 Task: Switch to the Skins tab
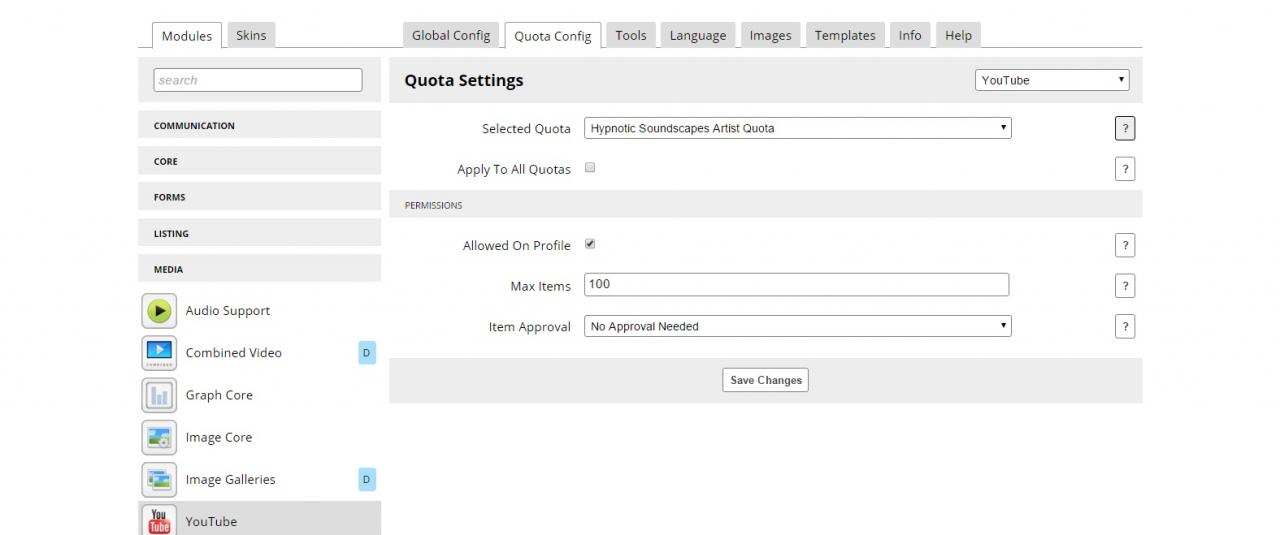pos(251,35)
